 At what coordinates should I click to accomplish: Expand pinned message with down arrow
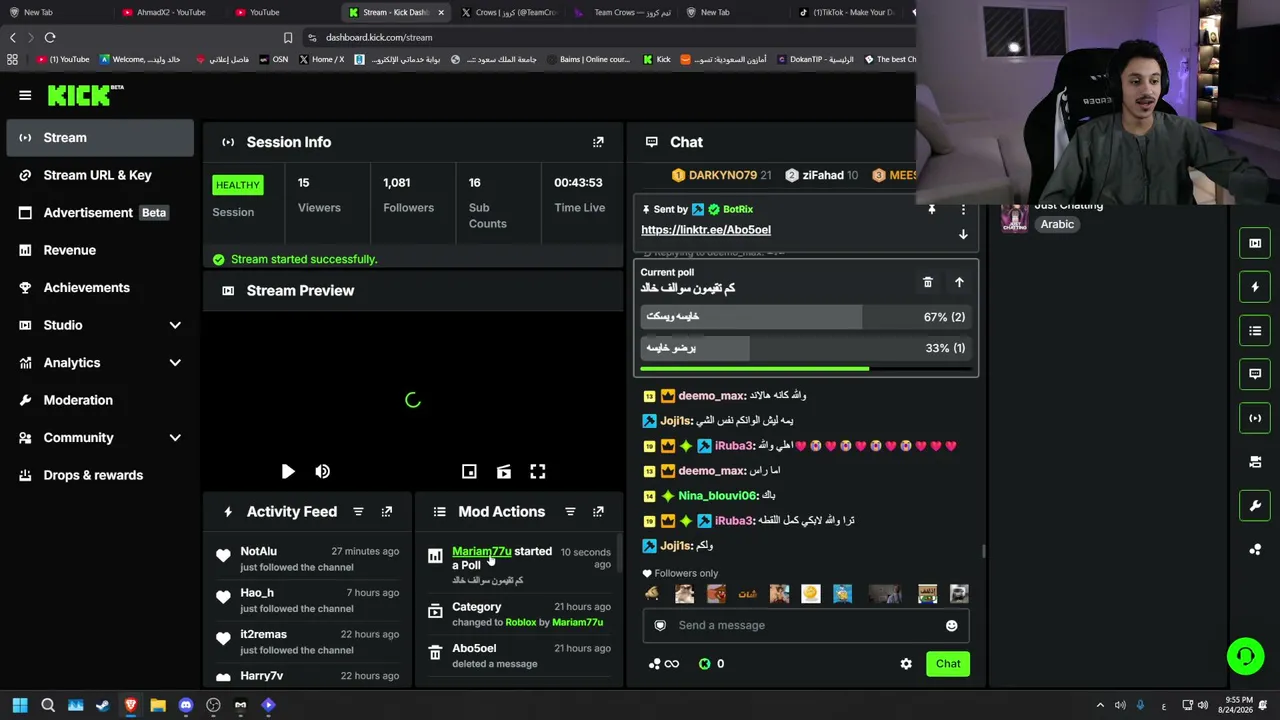963,234
